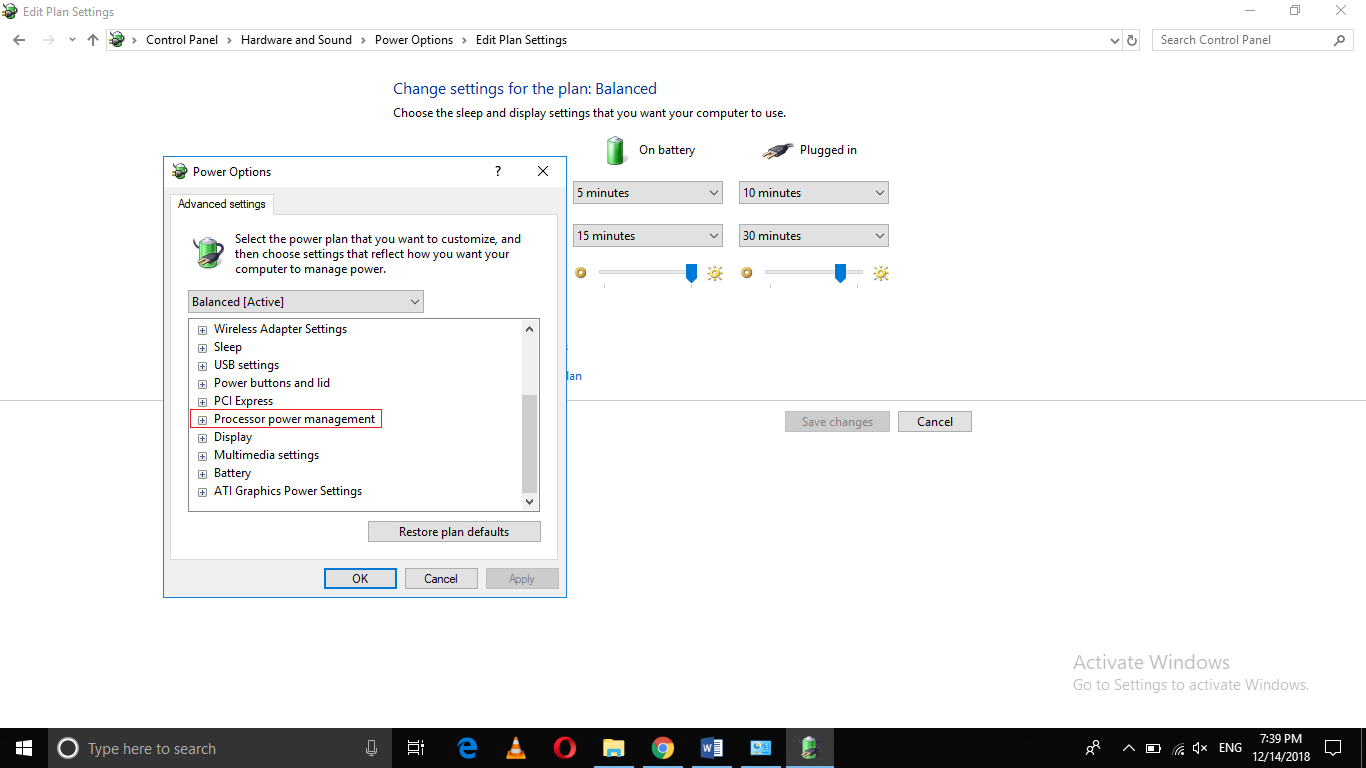Open the volume control in the system tray
The image size is (1366, 768).
click(1199, 747)
